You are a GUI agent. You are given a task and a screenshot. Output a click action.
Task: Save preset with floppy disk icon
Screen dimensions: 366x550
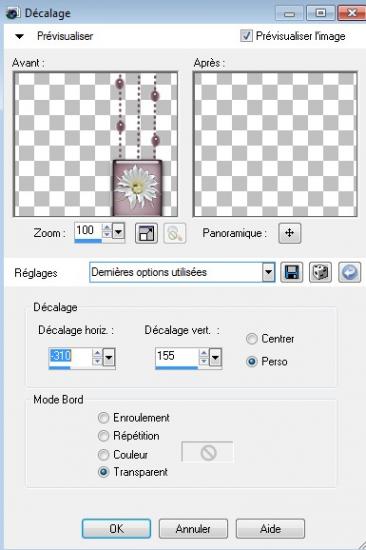pos(292,272)
